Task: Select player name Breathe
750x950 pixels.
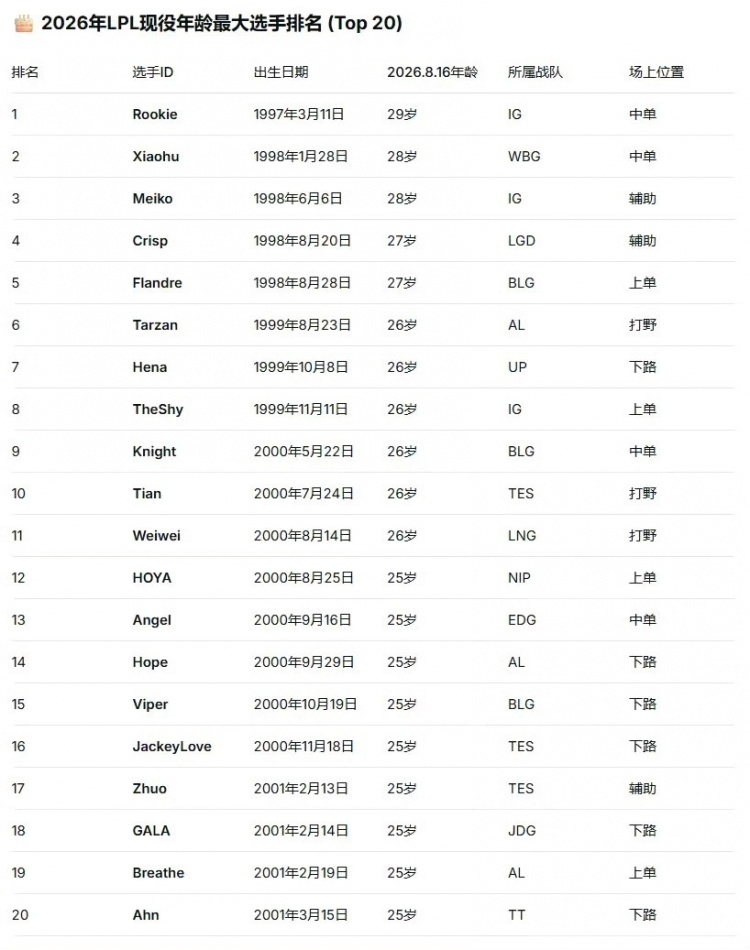Action: [x=158, y=872]
